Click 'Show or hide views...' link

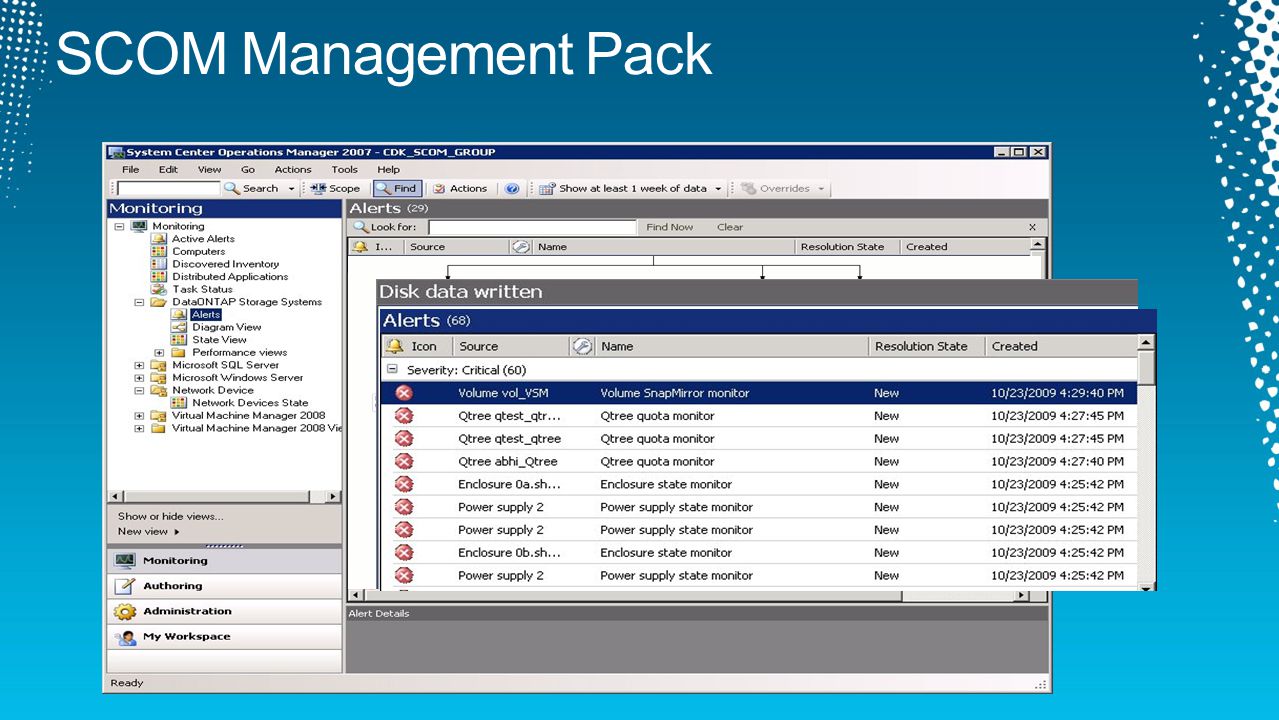[x=170, y=516]
